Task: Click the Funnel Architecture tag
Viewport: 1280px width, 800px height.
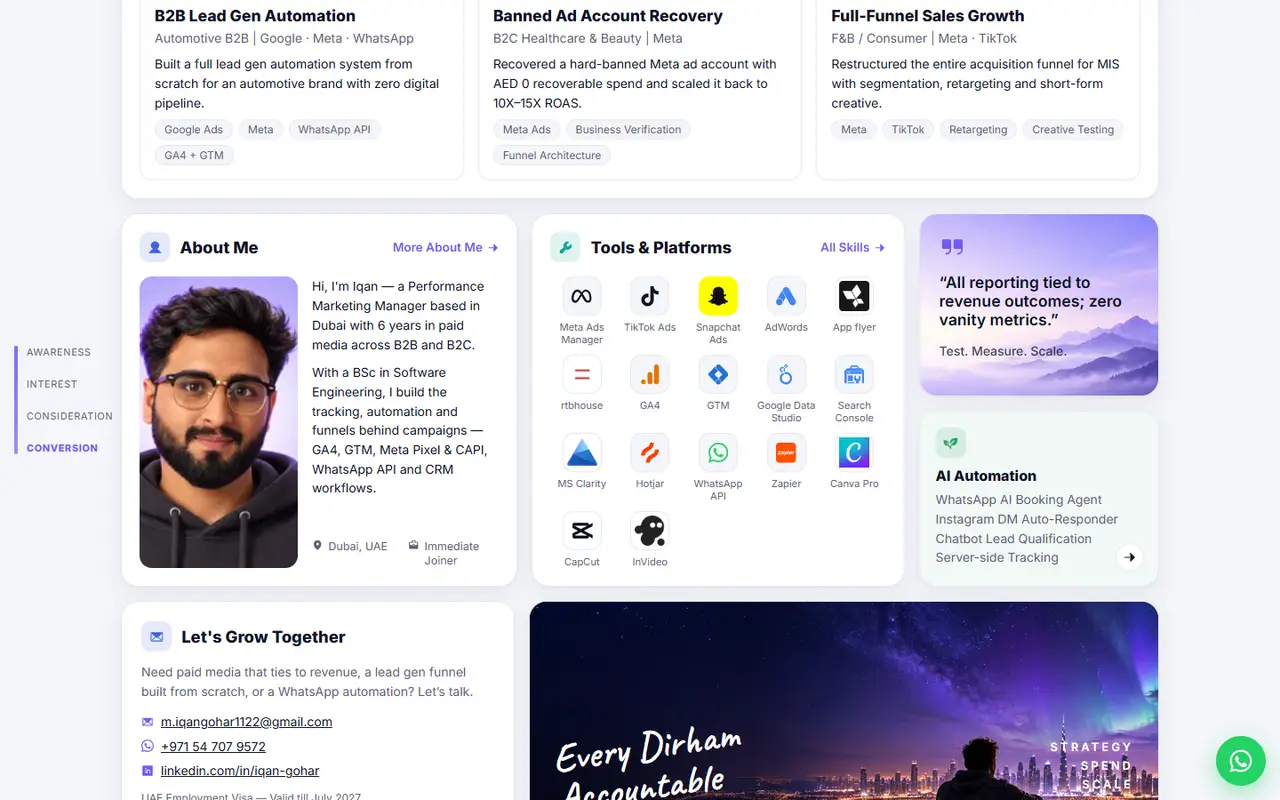Action: point(552,156)
